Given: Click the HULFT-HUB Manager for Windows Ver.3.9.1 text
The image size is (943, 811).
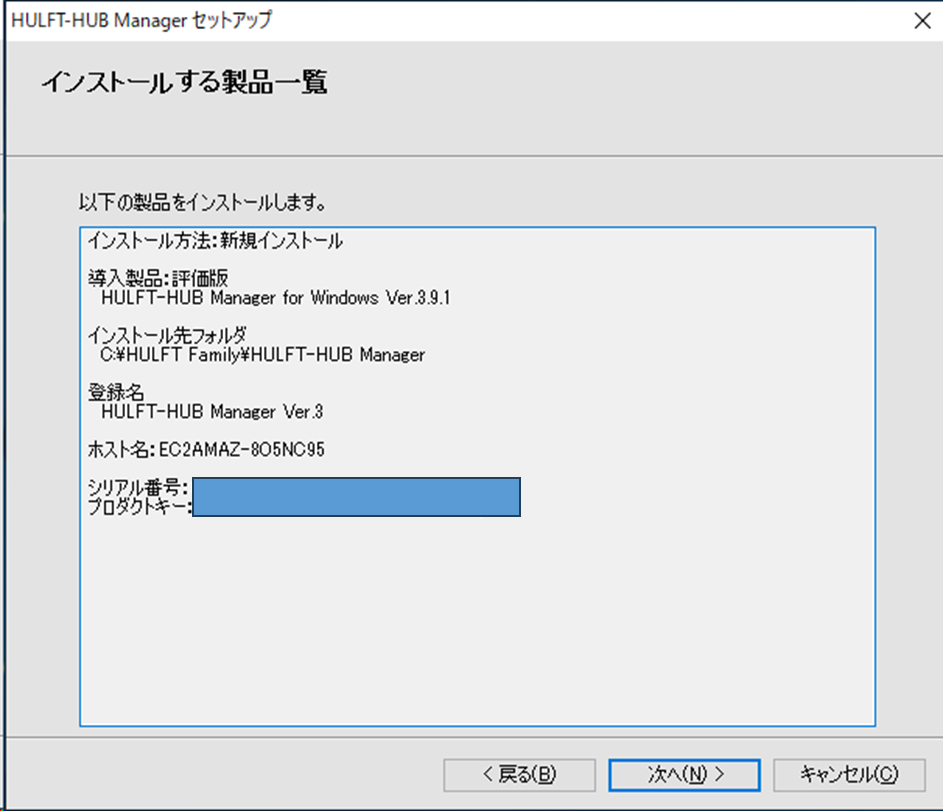Looking at the screenshot, I should (x=275, y=298).
